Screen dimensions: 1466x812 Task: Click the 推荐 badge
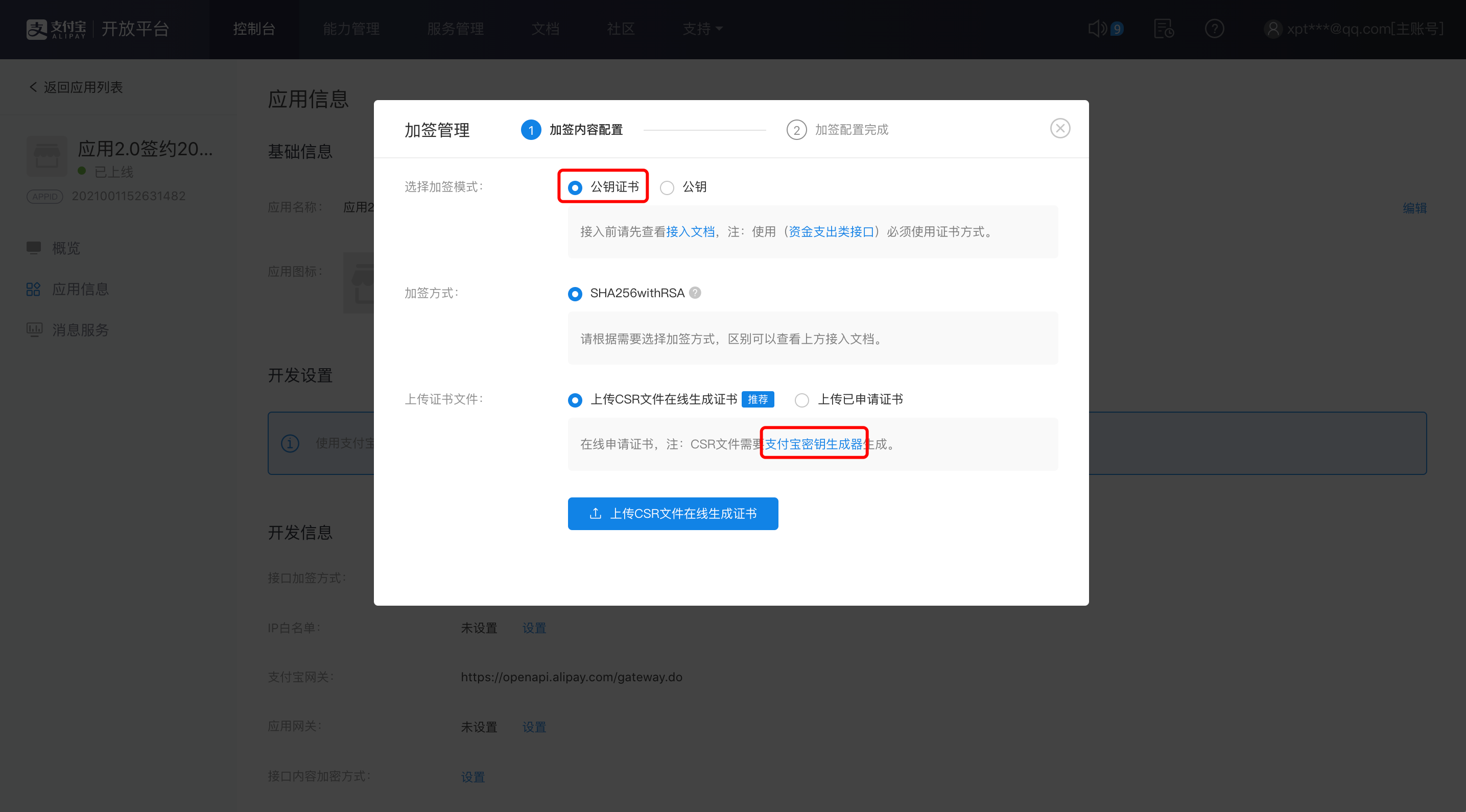coord(758,399)
